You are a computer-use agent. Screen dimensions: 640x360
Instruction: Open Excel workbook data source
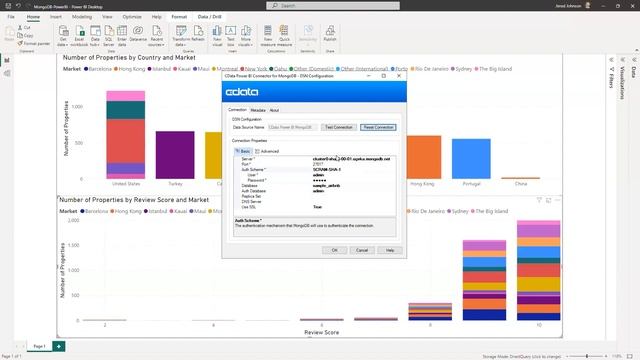point(79,36)
